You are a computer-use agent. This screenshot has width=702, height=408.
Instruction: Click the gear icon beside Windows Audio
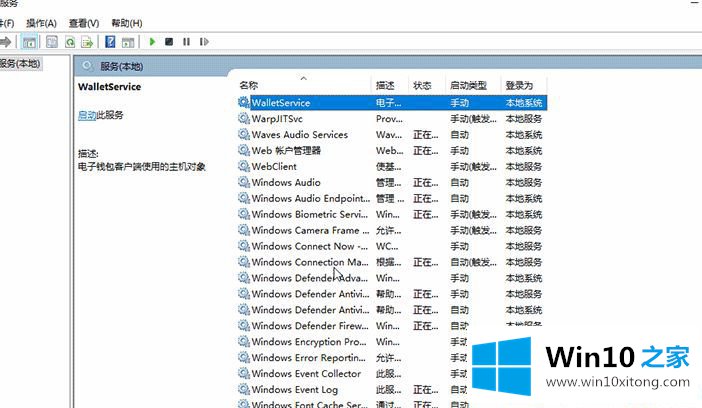(x=244, y=182)
